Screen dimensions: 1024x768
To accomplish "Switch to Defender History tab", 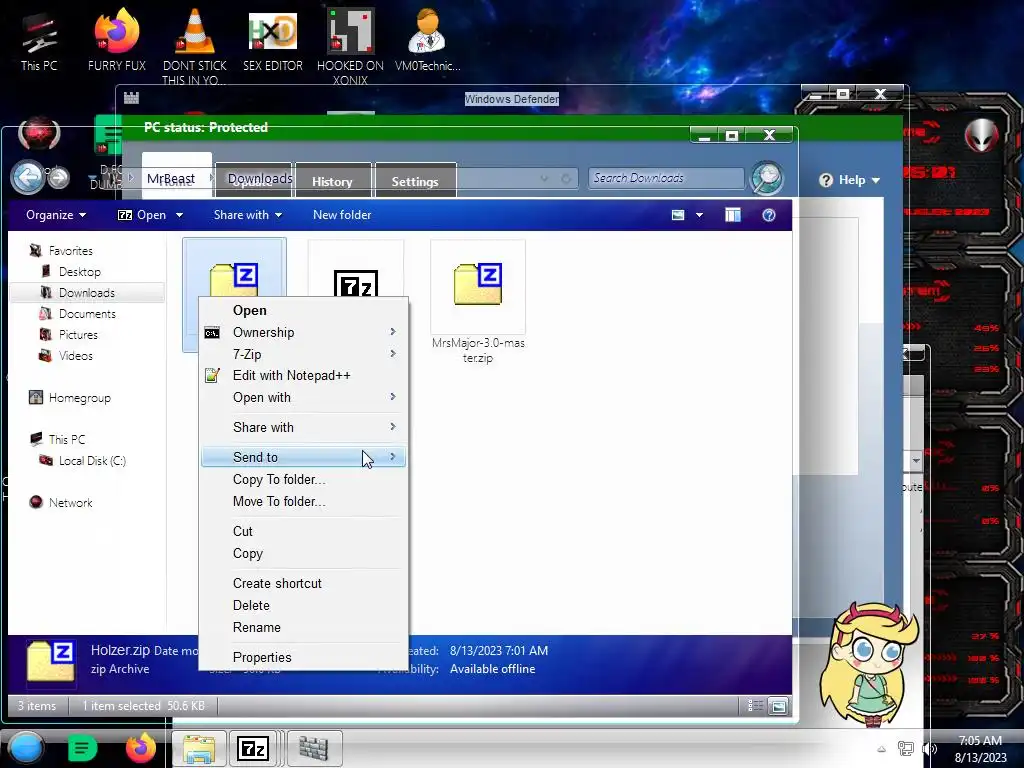I will coord(332,181).
